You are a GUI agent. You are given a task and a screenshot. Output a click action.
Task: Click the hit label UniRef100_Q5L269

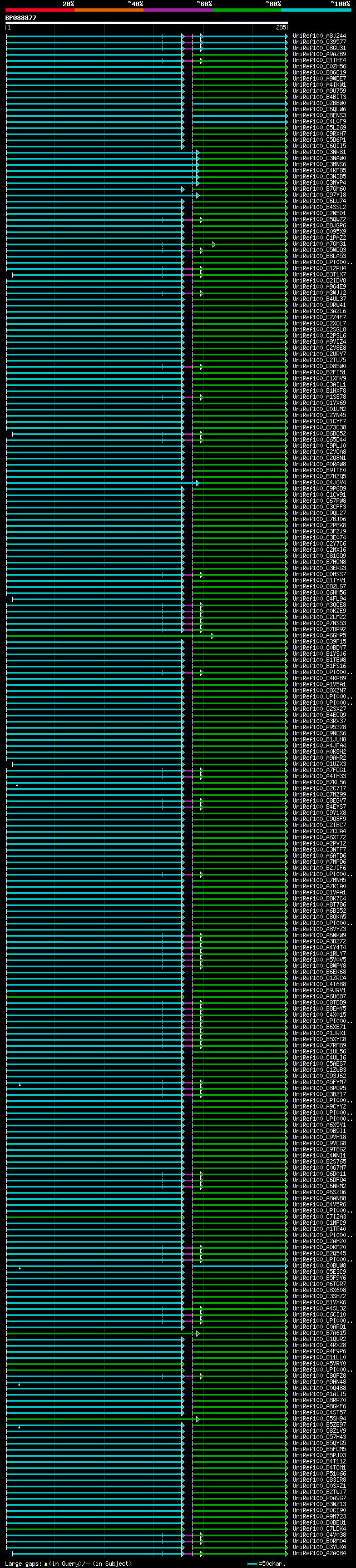tap(319, 128)
